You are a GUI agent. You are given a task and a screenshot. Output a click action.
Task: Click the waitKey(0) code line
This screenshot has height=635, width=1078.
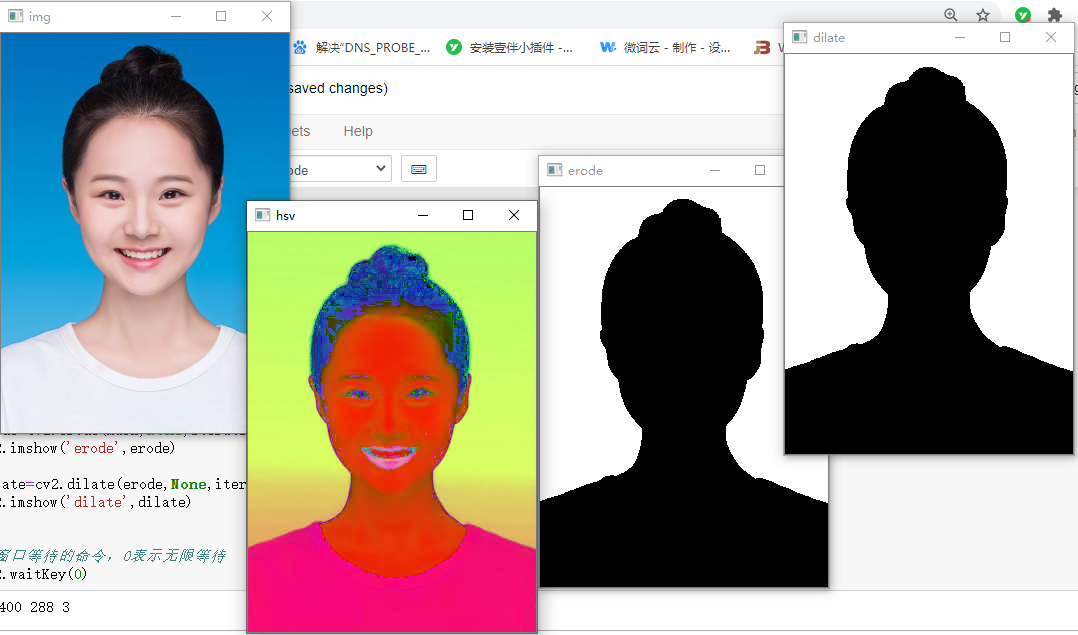tap(44, 574)
